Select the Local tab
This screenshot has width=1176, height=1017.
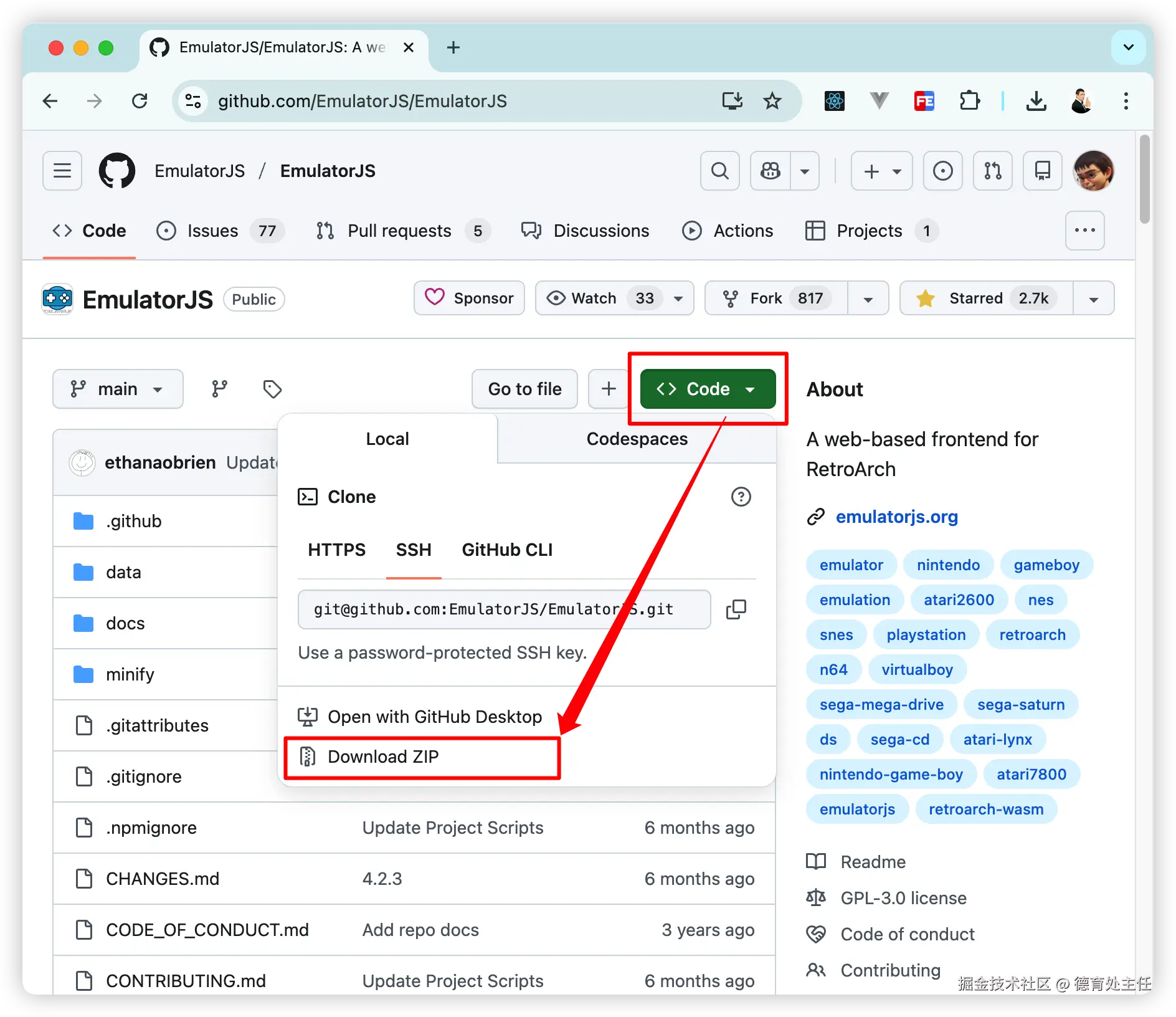point(387,439)
